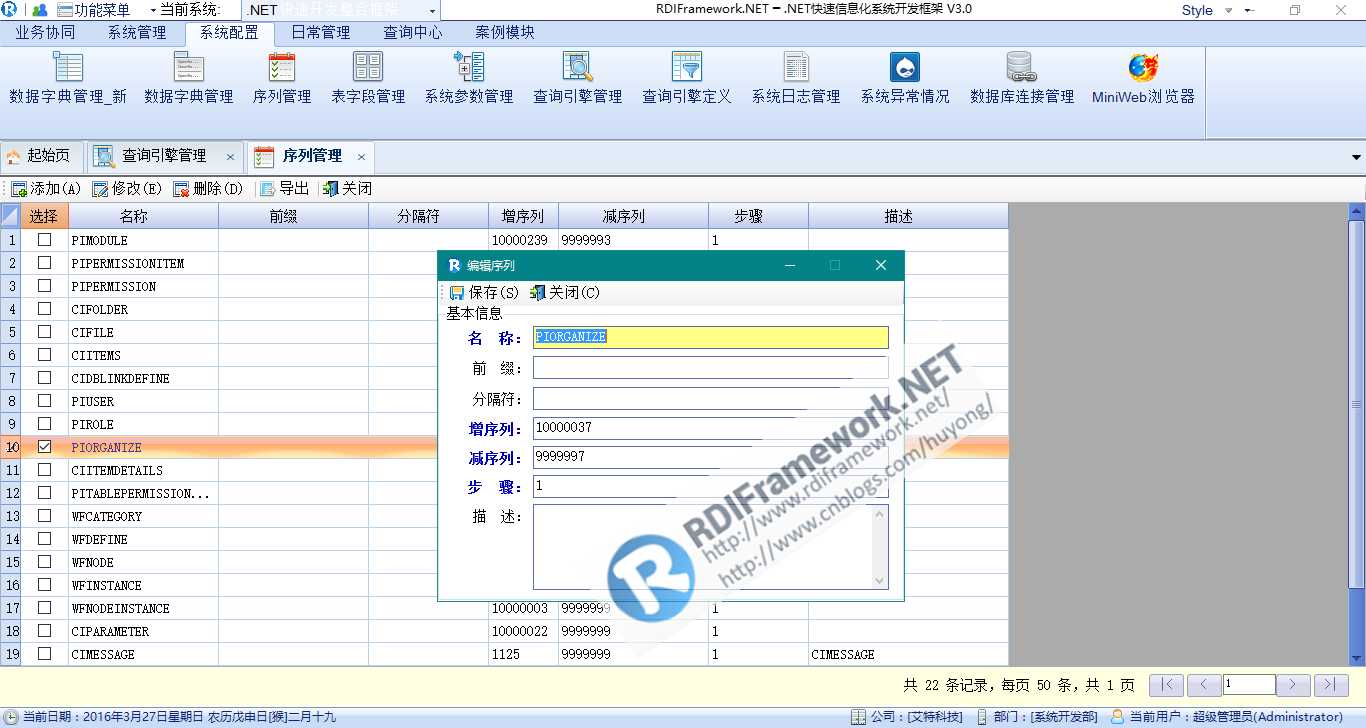The image size is (1366, 728).
Task: Click the grid vertical scrollbar down arrow
Action: pos(1357,658)
